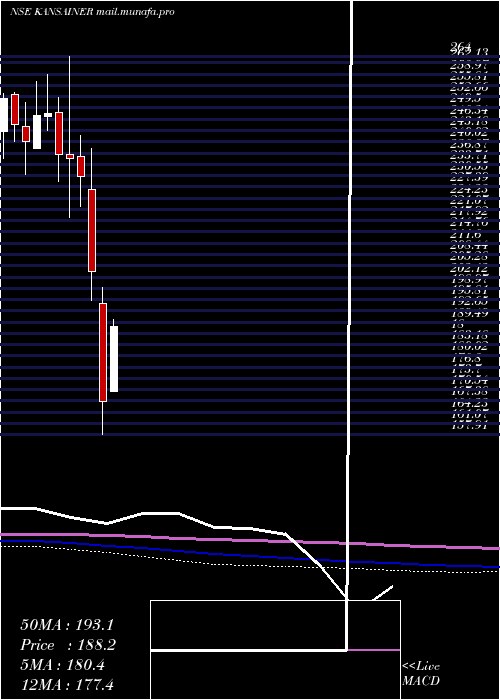Click the Price : 188.2 reading
The width and height of the screenshot is (500, 700).
point(68,645)
